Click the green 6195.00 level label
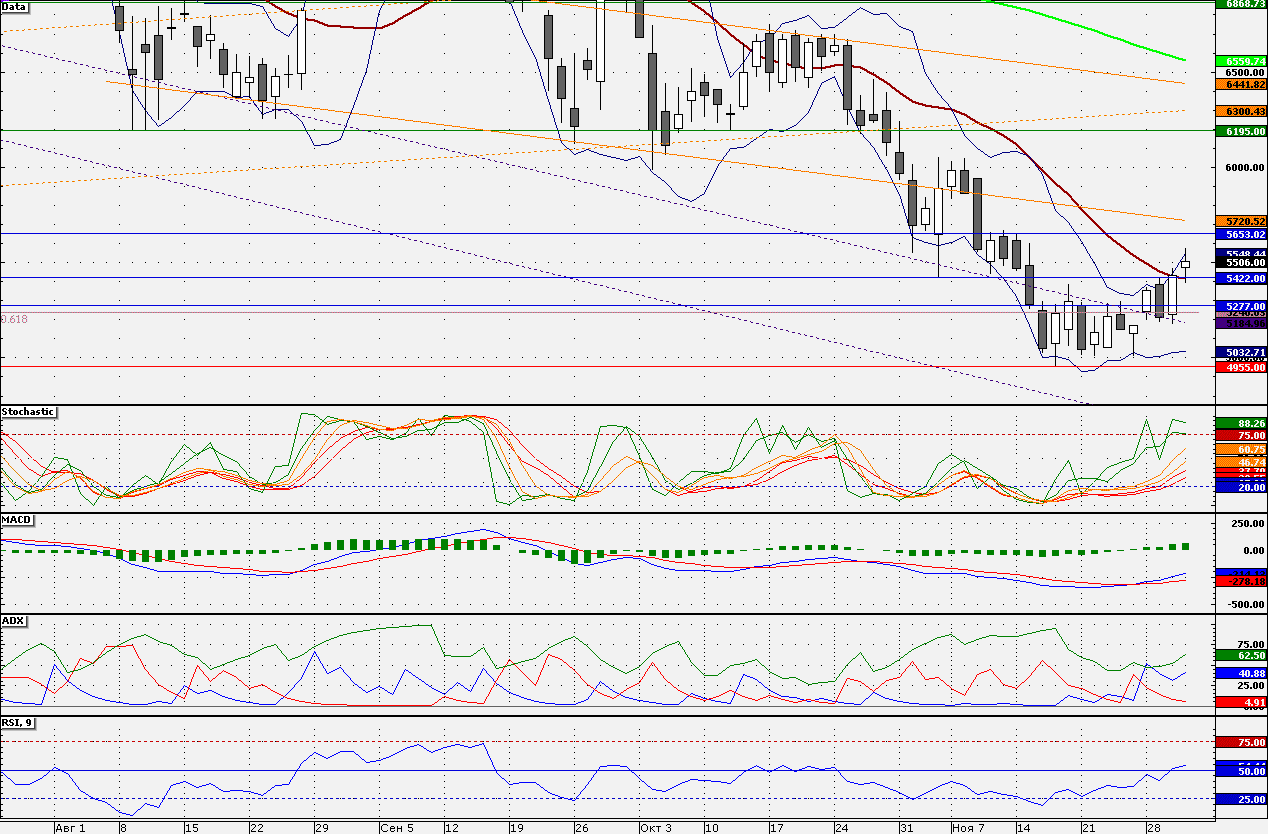This screenshot has width=1268, height=834. click(x=1240, y=131)
